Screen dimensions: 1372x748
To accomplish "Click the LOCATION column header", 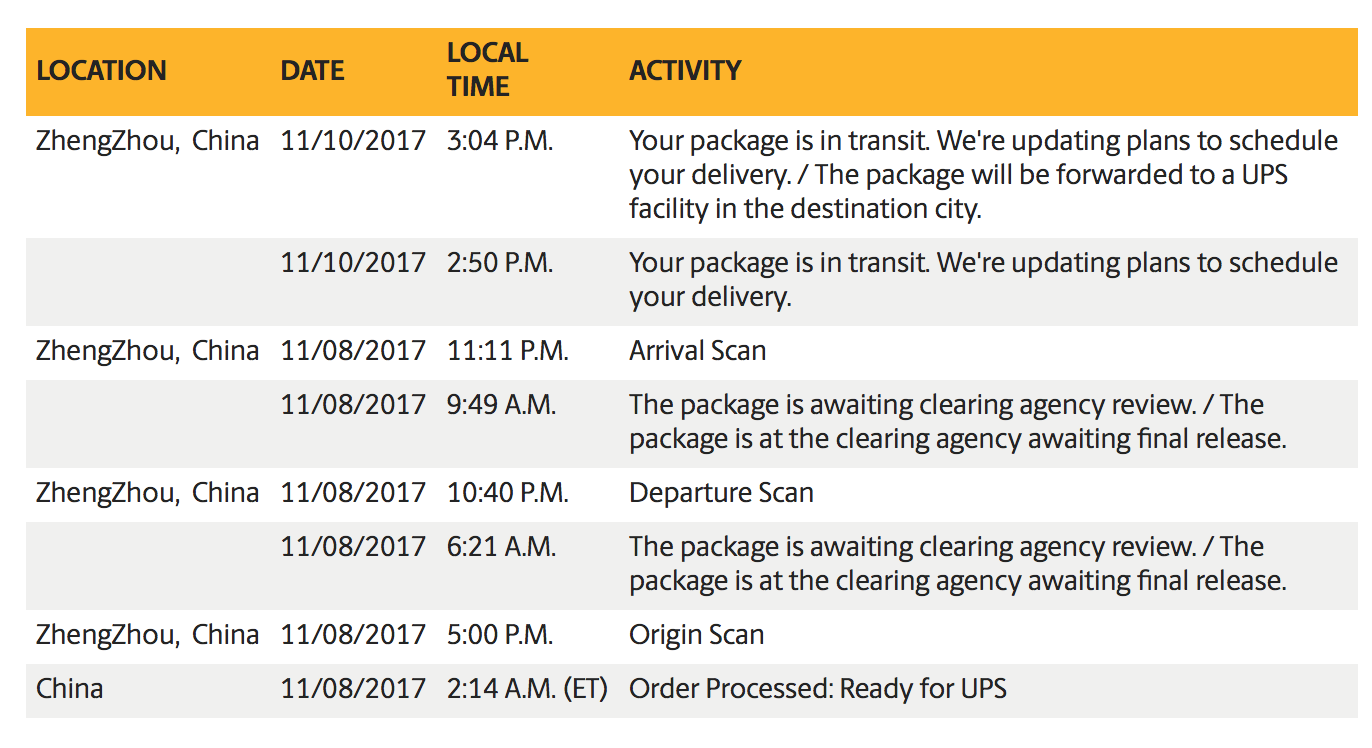I will click(101, 71).
